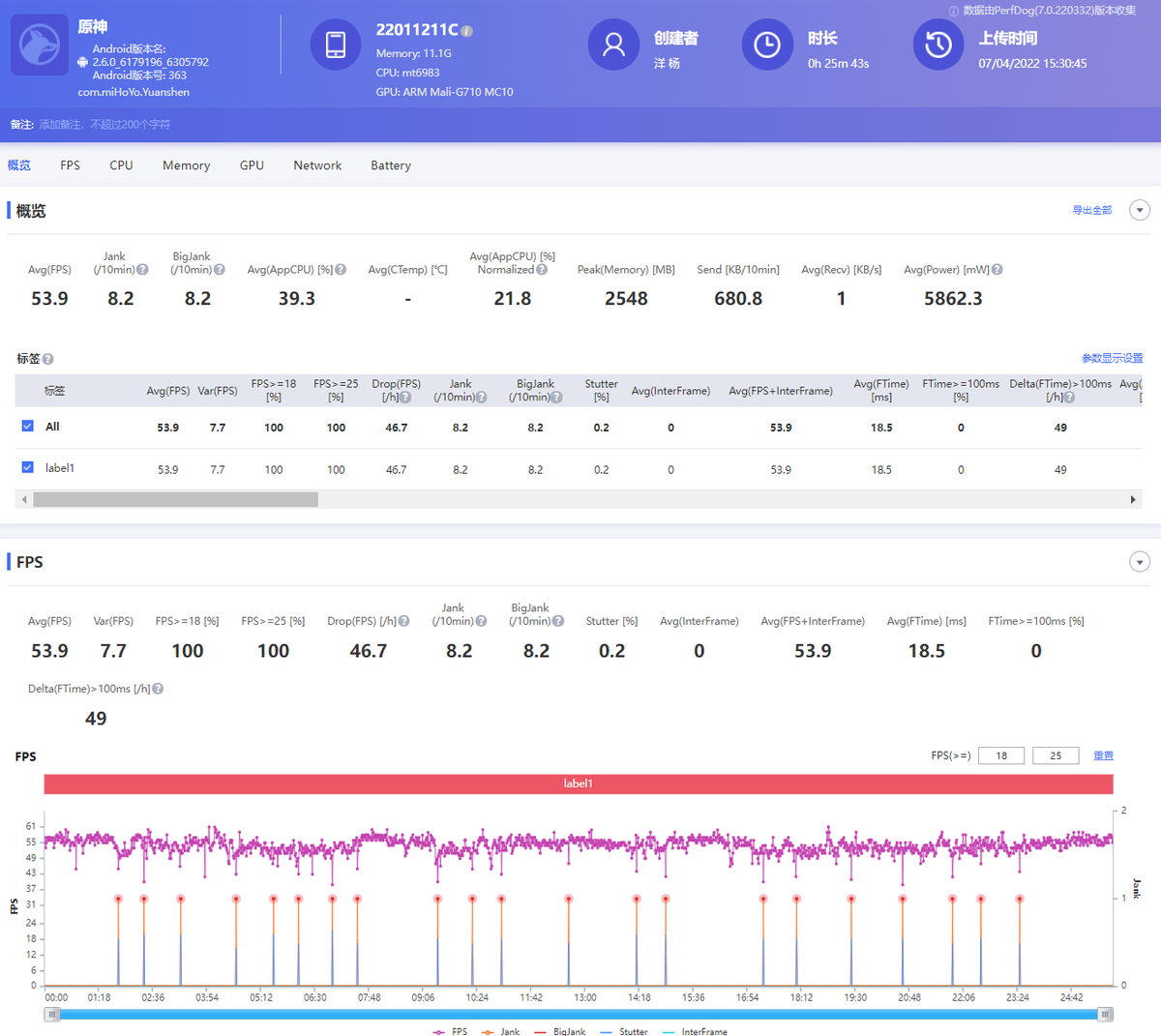
Task: Click left handle of chart time range slider
Action: [x=53, y=1014]
